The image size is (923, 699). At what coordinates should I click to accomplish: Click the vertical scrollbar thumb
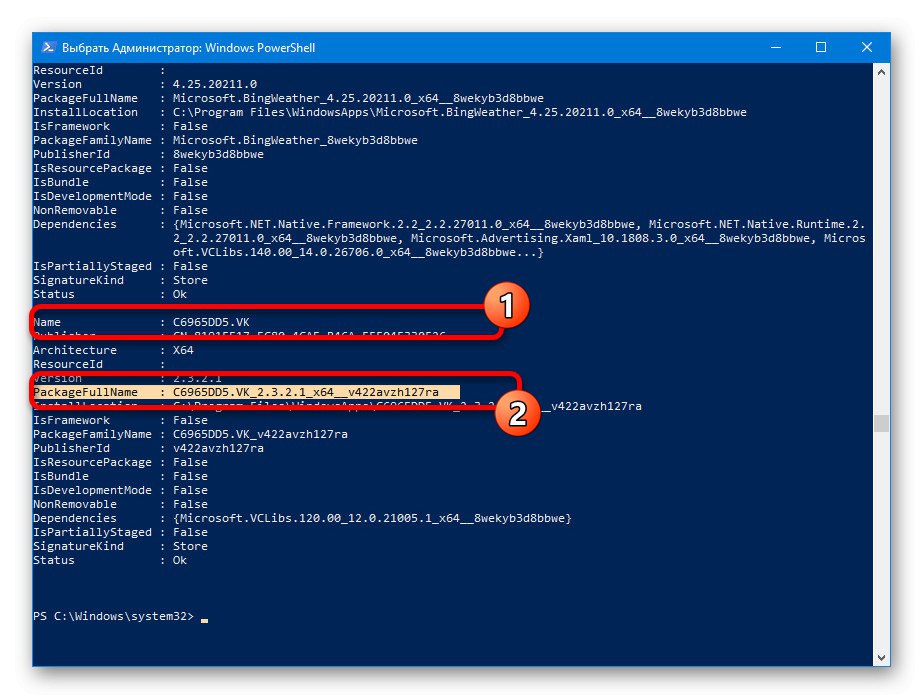pyautogui.click(x=881, y=423)
